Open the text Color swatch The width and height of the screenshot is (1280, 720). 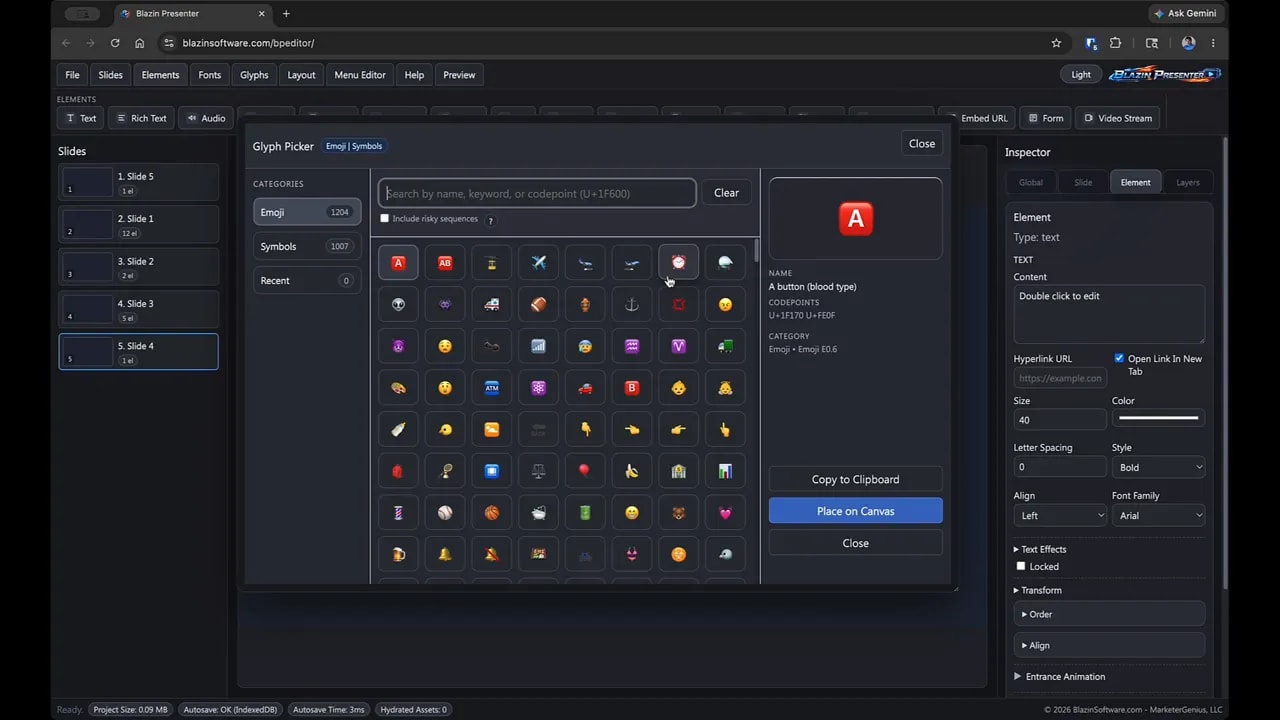point(1158,418)
